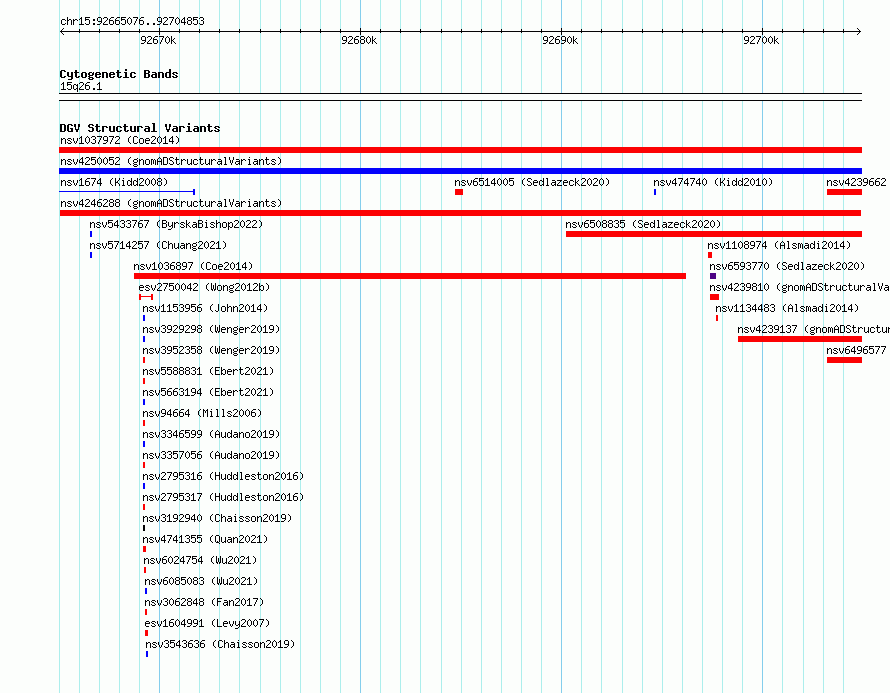Click the Cytogenetic Bands track title
Screen dimensions: 890x693
pyautogui.click(x=119, y=74)
